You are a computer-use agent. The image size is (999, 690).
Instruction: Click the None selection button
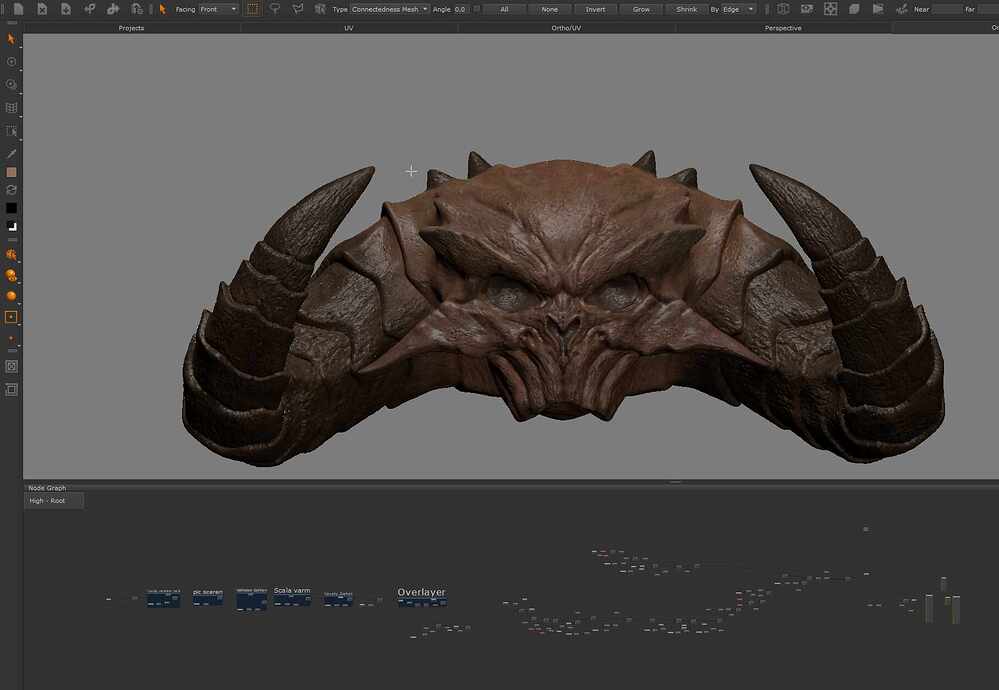click(550, 10)
